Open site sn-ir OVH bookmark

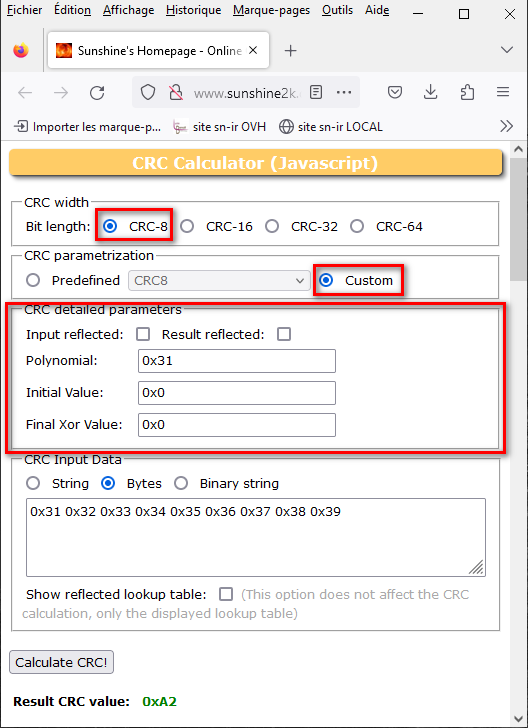pos(219,126)
